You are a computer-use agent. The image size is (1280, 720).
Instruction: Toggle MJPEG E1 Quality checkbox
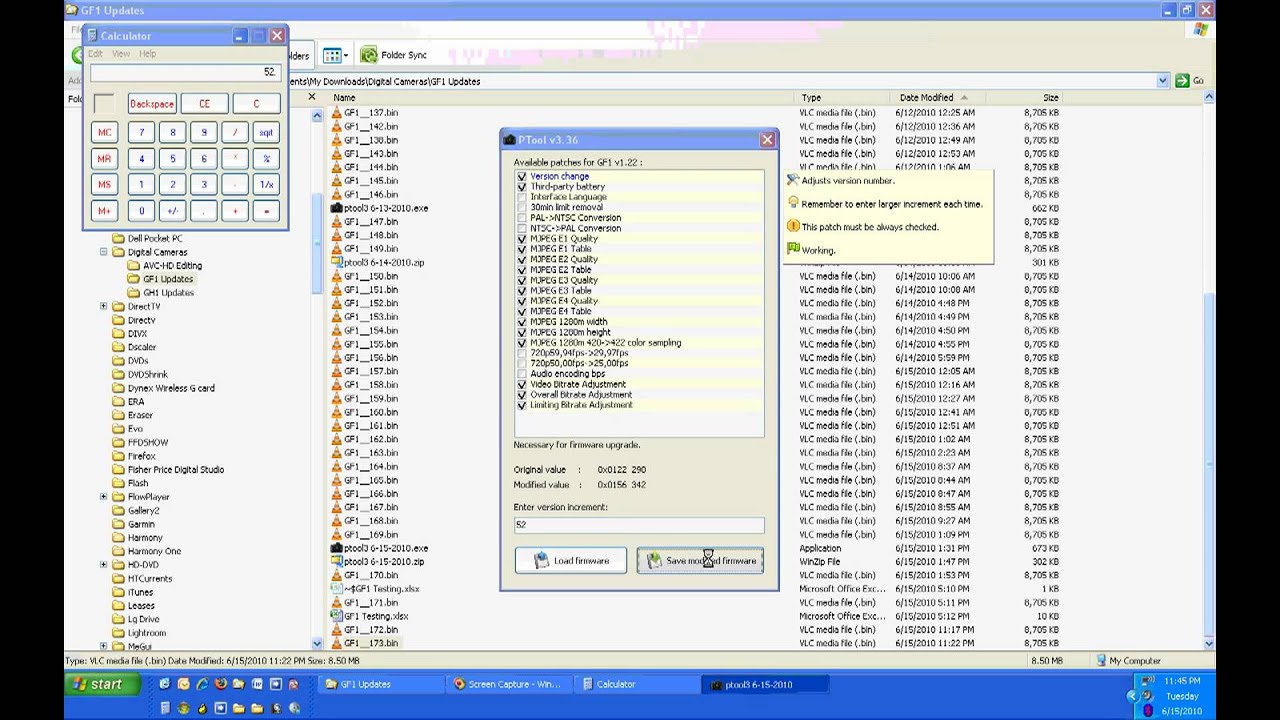click(522, 239)
